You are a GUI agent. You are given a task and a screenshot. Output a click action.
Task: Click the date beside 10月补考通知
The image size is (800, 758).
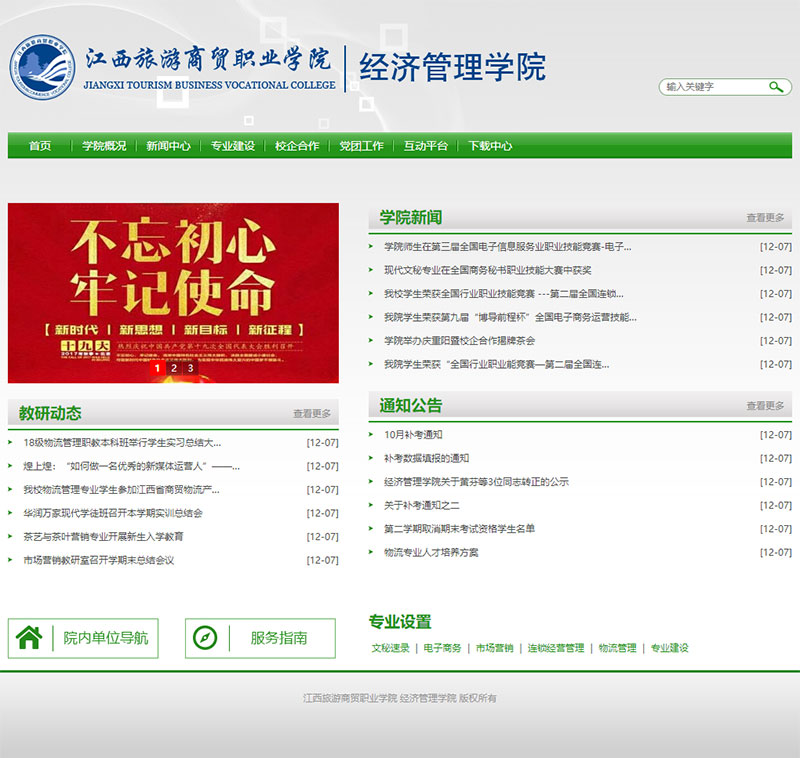pyautogui.click(x=776, y=435)
